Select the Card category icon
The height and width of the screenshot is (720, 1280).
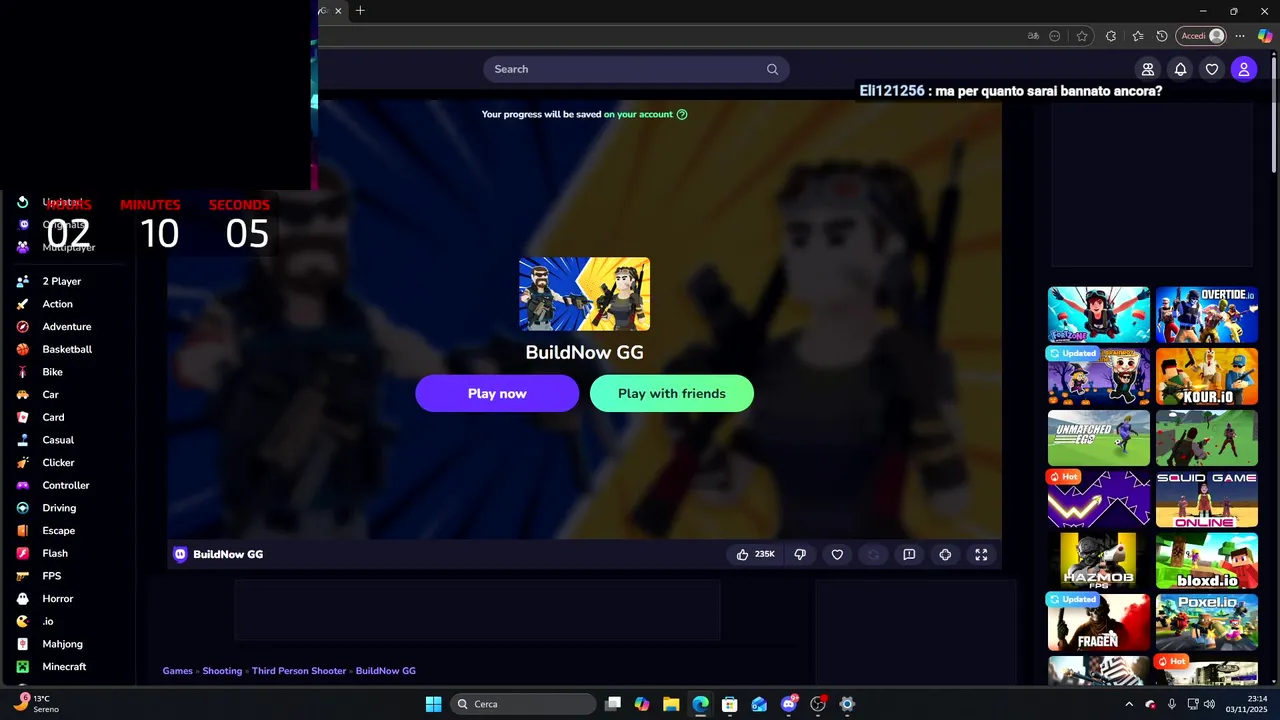tap(22, 417)
